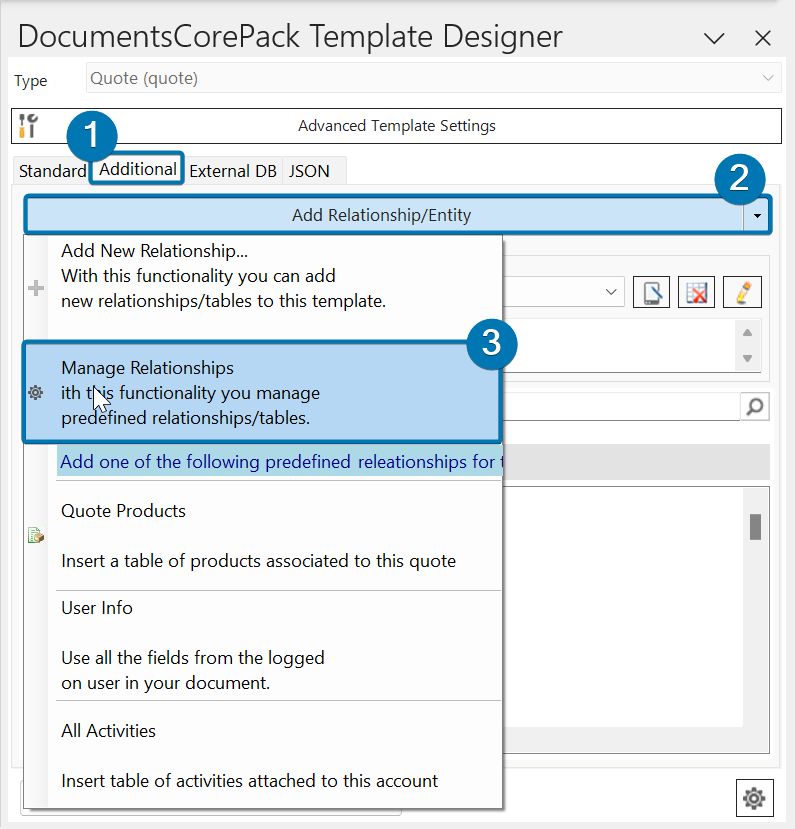Screen dimensions: 795x829
Task: Click the gear icon next to Manage Relationships
Action: (36, 393)
